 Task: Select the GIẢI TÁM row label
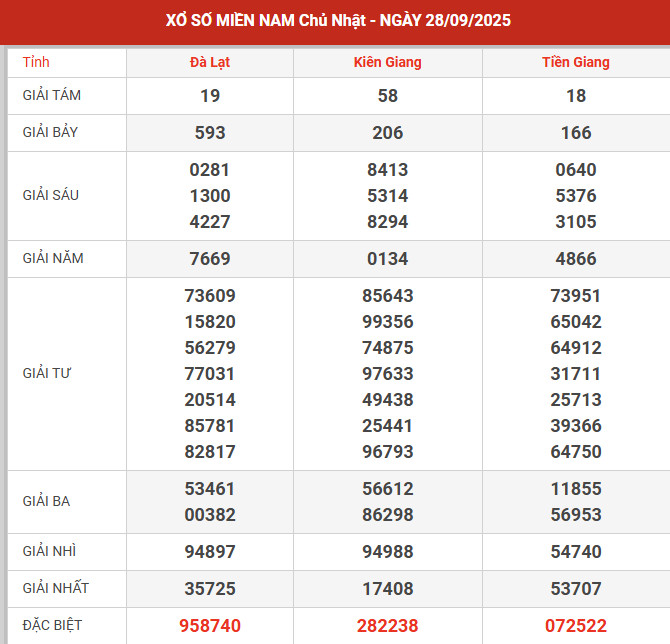(x=52, y=96)
